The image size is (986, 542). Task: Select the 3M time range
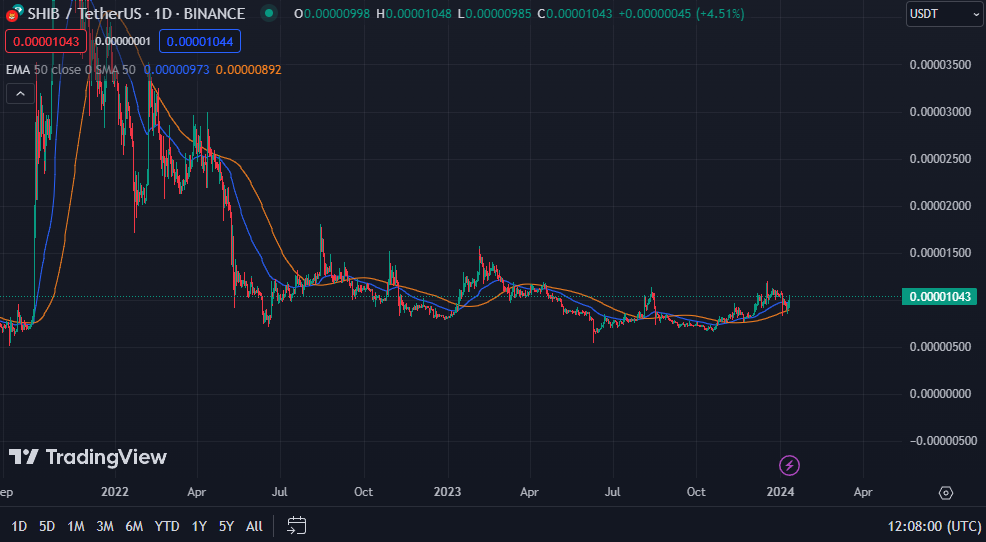click(105, 526)
